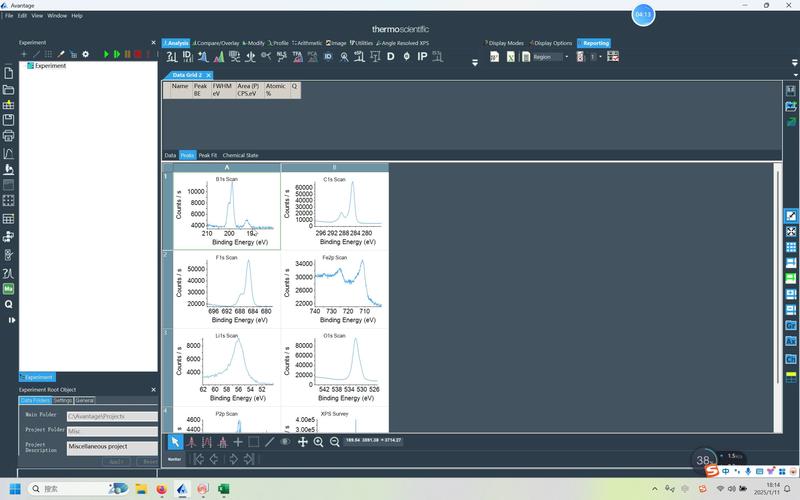Select the arrow pointer tool in bottom toolbar
This screenshot has width=800, height=500.
[x=175, y=442]
